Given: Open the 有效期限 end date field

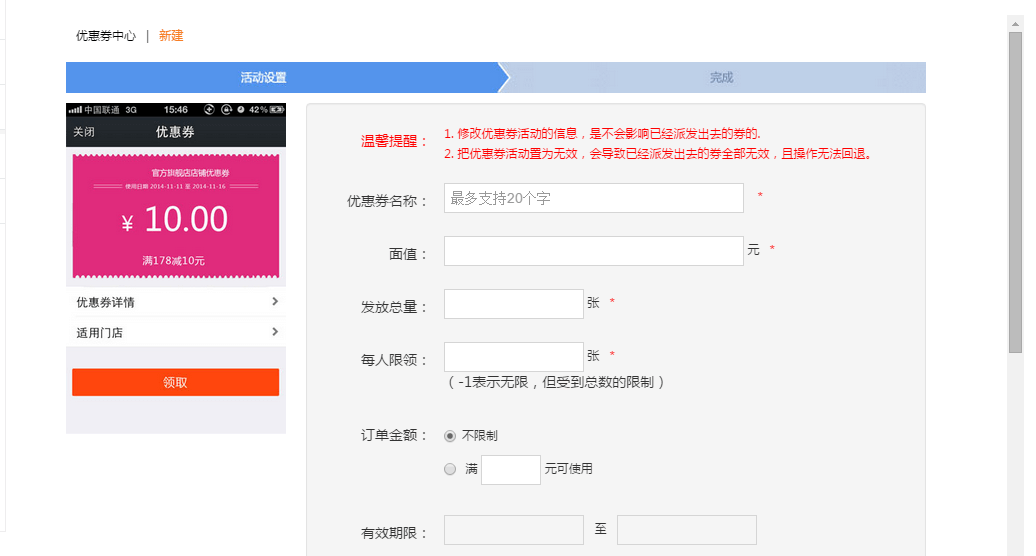Looking at the screenshot, I should point(686,530).
